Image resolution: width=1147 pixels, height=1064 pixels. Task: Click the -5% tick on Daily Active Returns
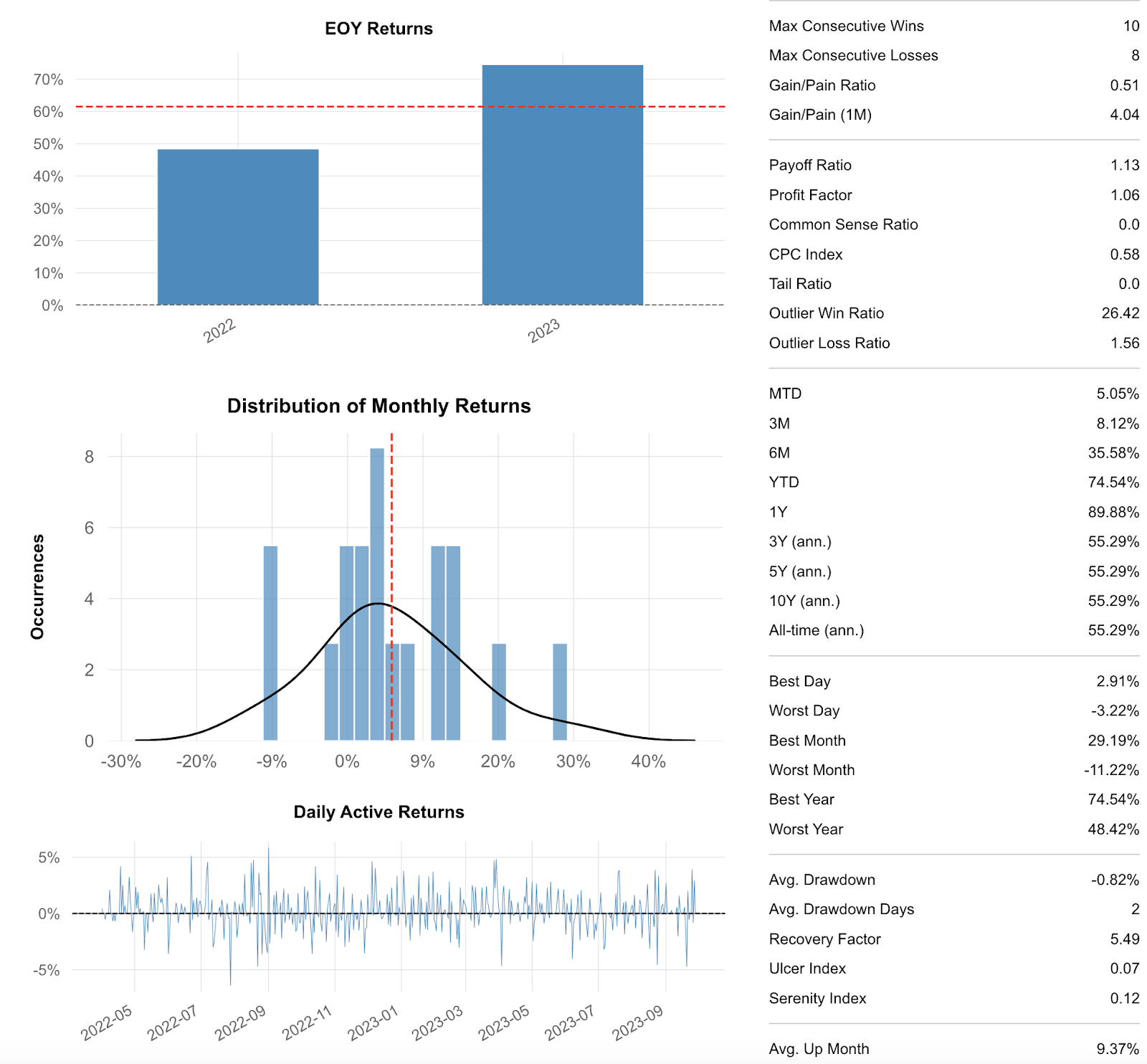click(x=46, y=970)
